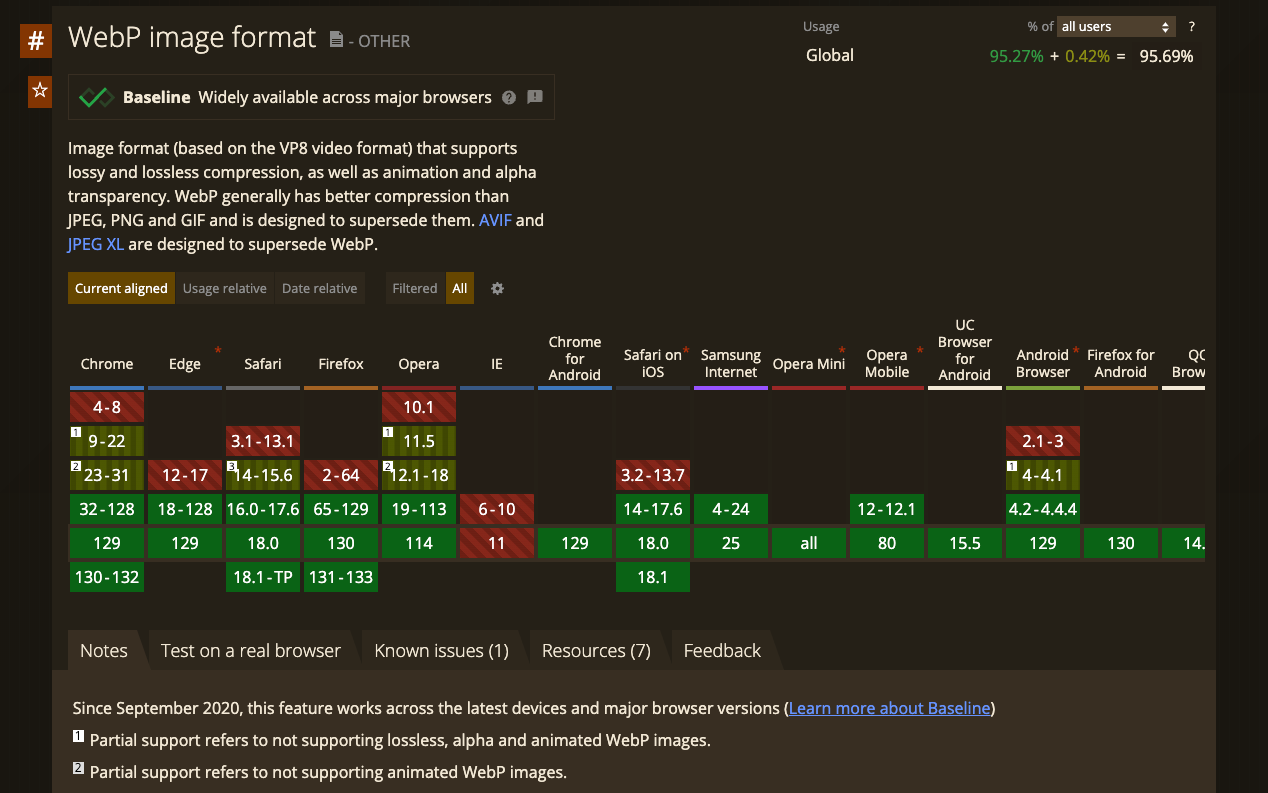
Task: Click the orange hash permalink icon
Action: coord(36,41)
